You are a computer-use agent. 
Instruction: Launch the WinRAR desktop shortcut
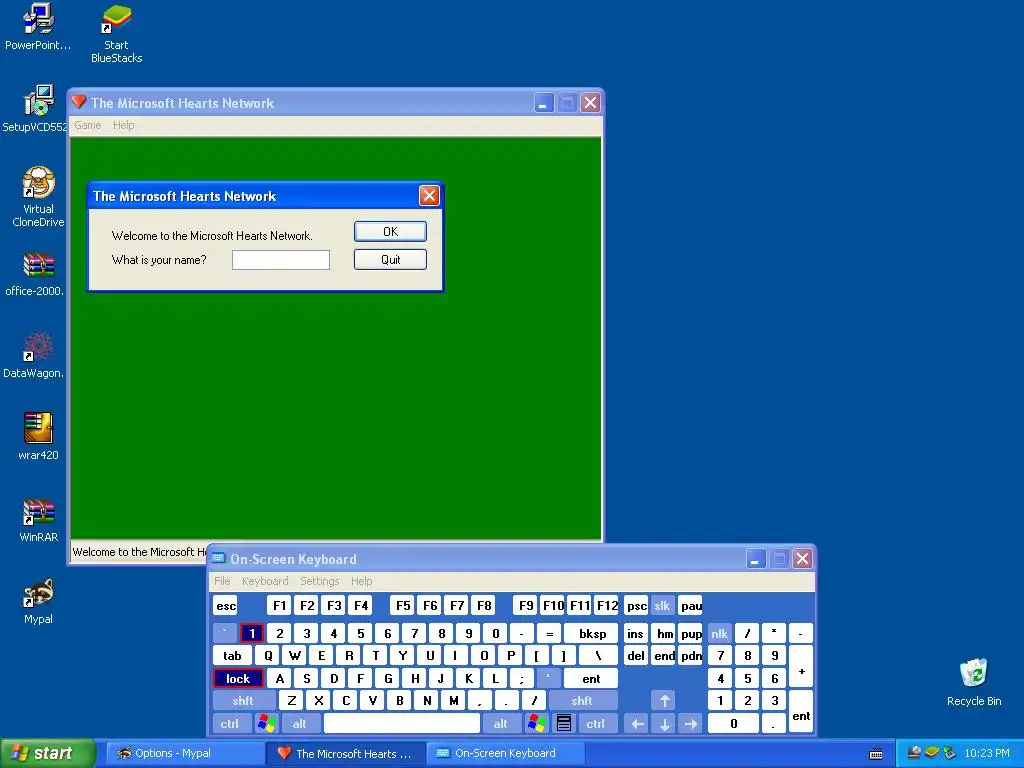point(39,520)
